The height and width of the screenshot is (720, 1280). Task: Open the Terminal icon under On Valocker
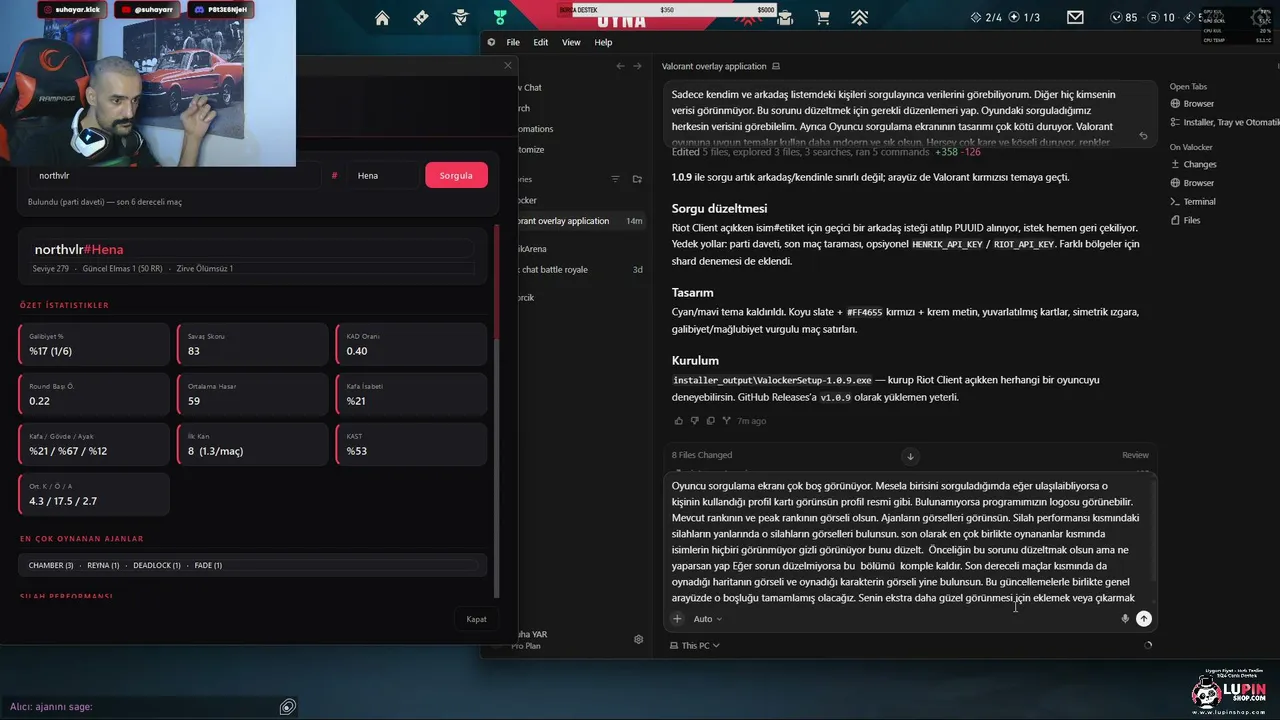[1176, 202]
